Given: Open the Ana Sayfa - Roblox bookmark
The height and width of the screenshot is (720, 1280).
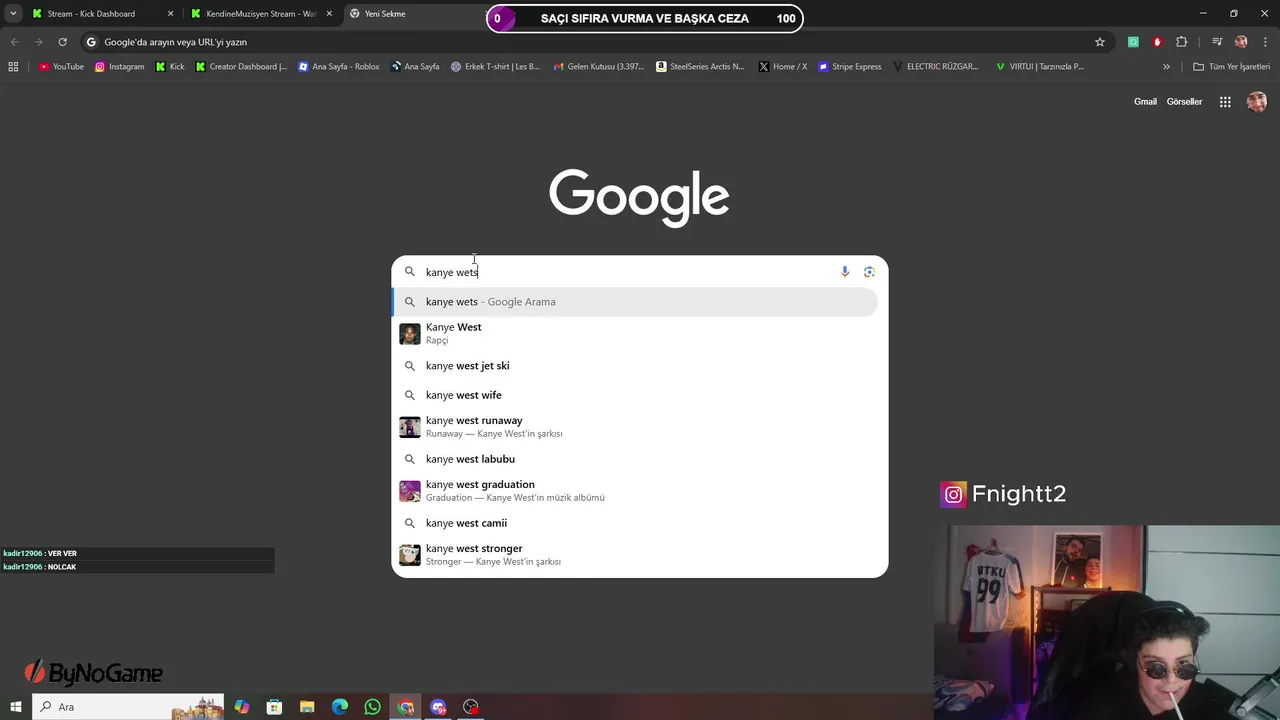Looking at the screenshot, I should (339, 67).
